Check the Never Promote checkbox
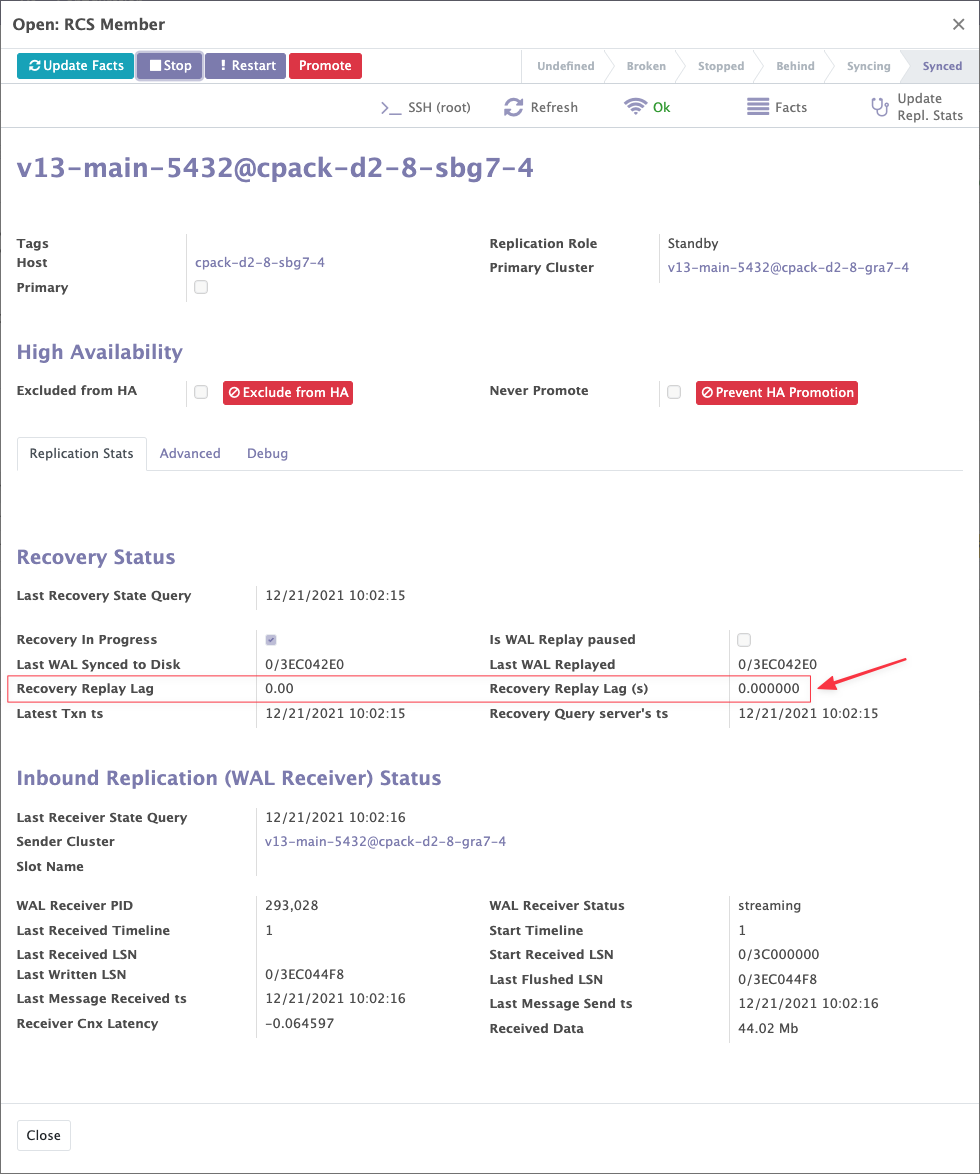Screen dimensions: 980x1174 674,392
